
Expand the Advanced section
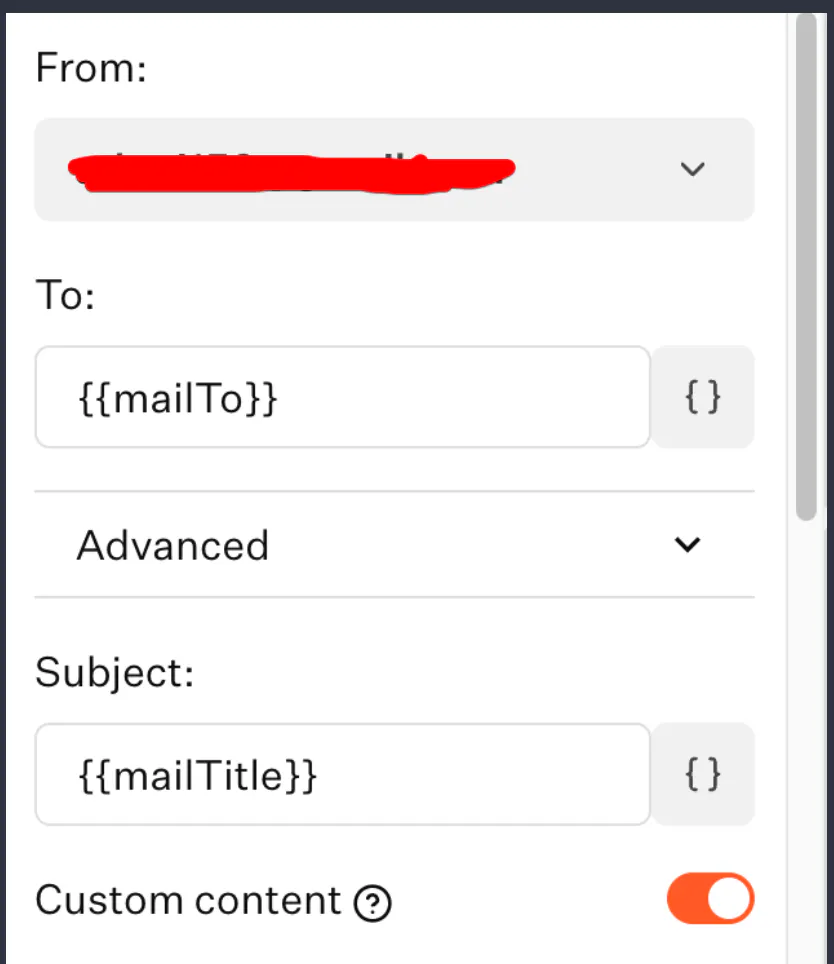[x=394, y=545]
